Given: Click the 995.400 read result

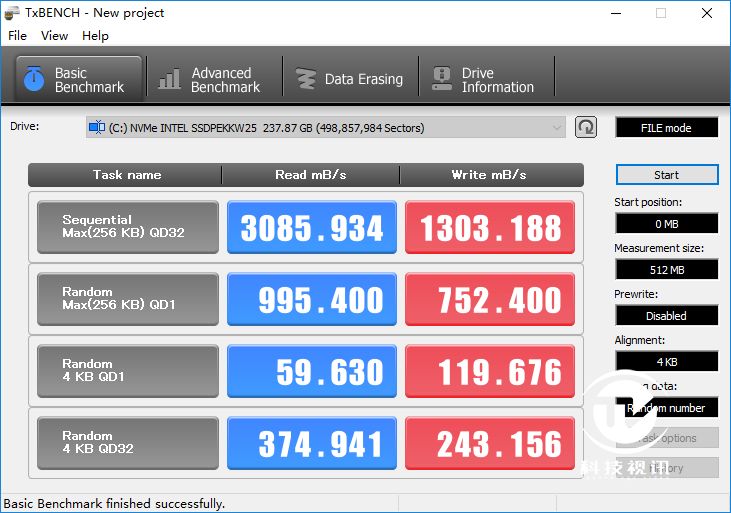Looking at the screenshot, I should 312,299.
